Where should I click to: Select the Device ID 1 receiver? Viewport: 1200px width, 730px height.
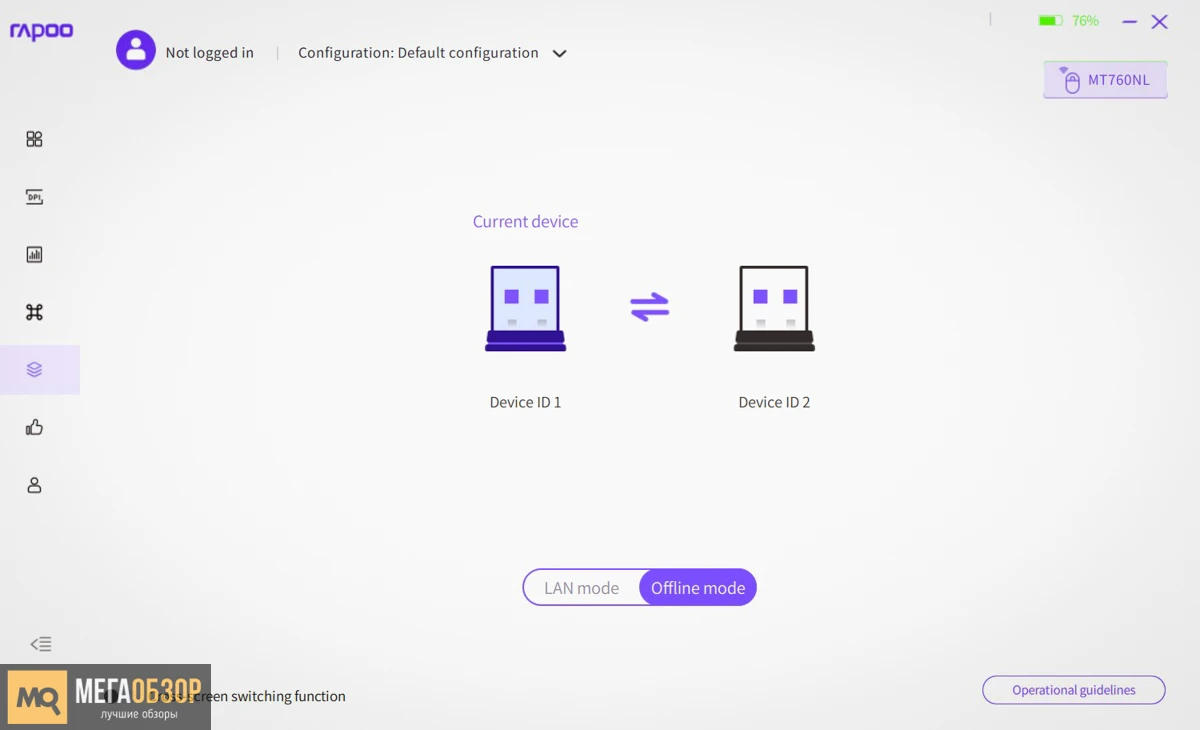(525, 309)
